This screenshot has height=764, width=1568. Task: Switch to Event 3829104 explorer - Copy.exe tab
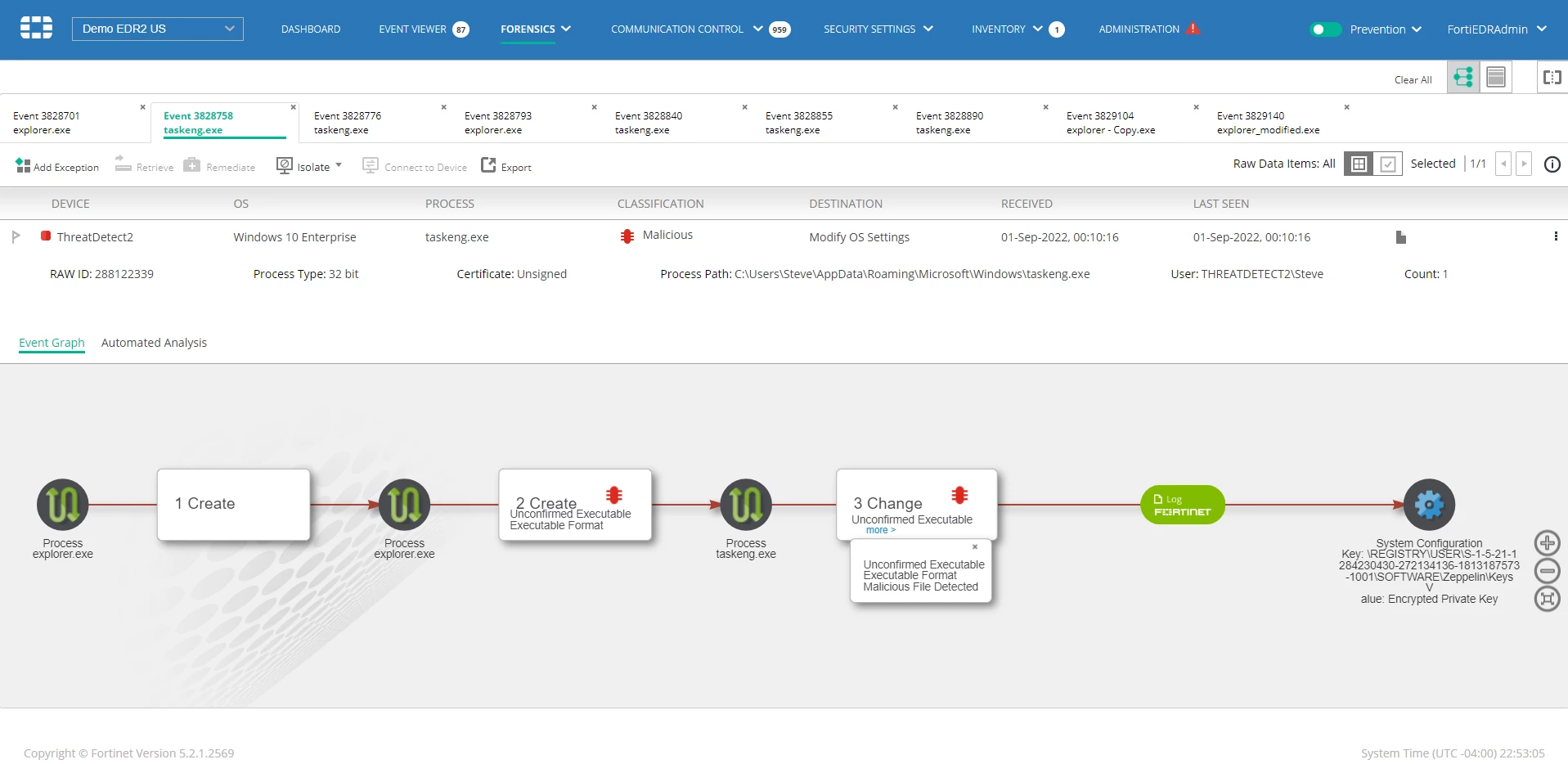click(1129, 123)
